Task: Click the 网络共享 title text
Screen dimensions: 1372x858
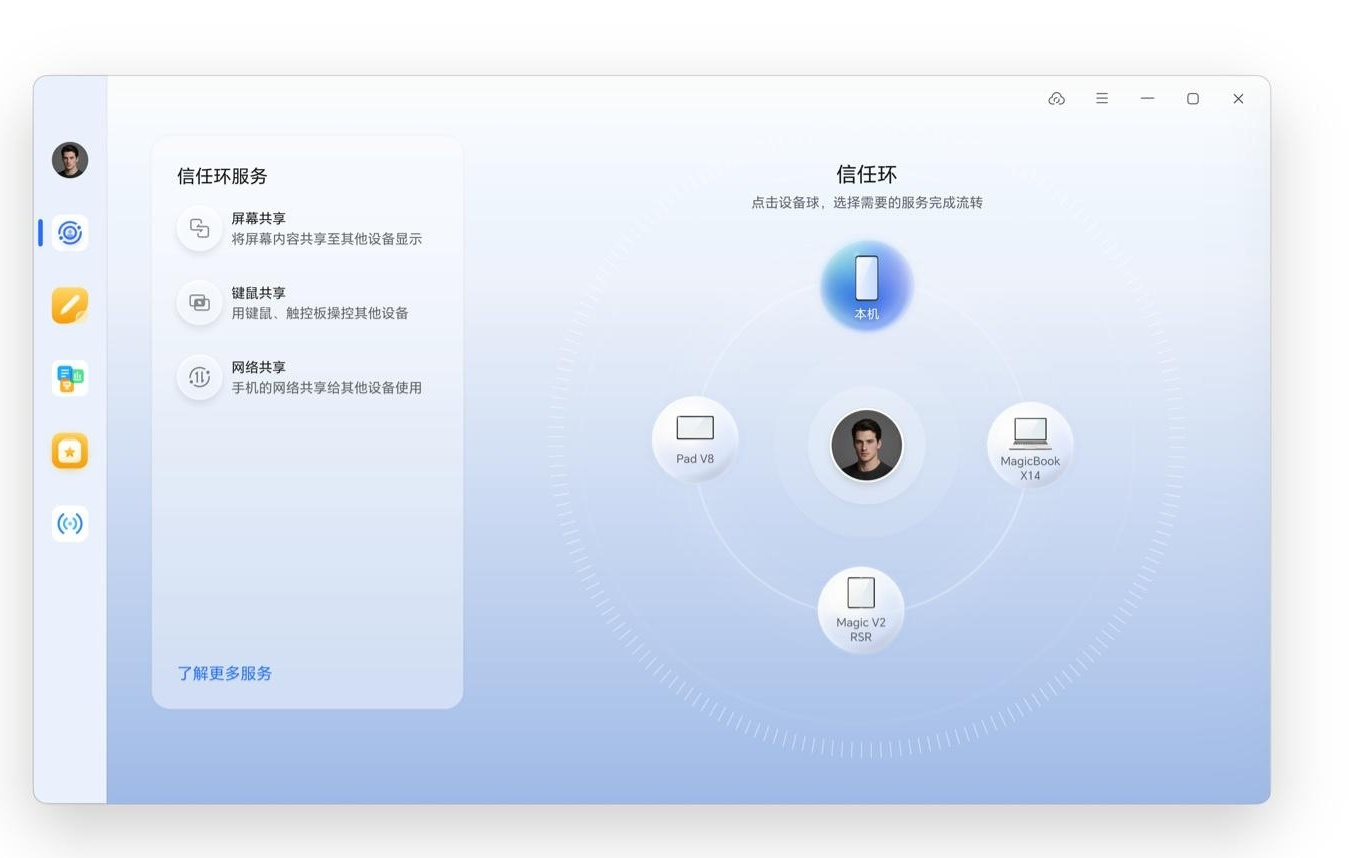Action: [259, 367]
